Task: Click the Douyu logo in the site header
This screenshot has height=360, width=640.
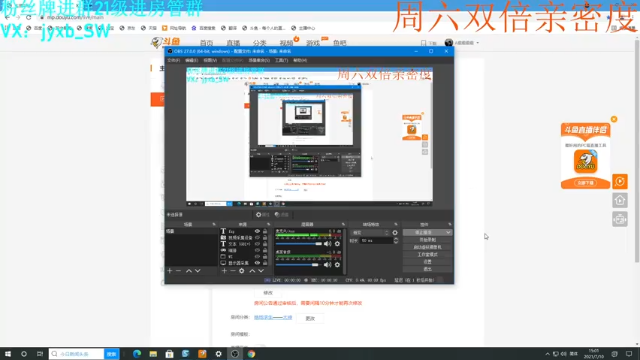Action: click(x=165, y=42)
